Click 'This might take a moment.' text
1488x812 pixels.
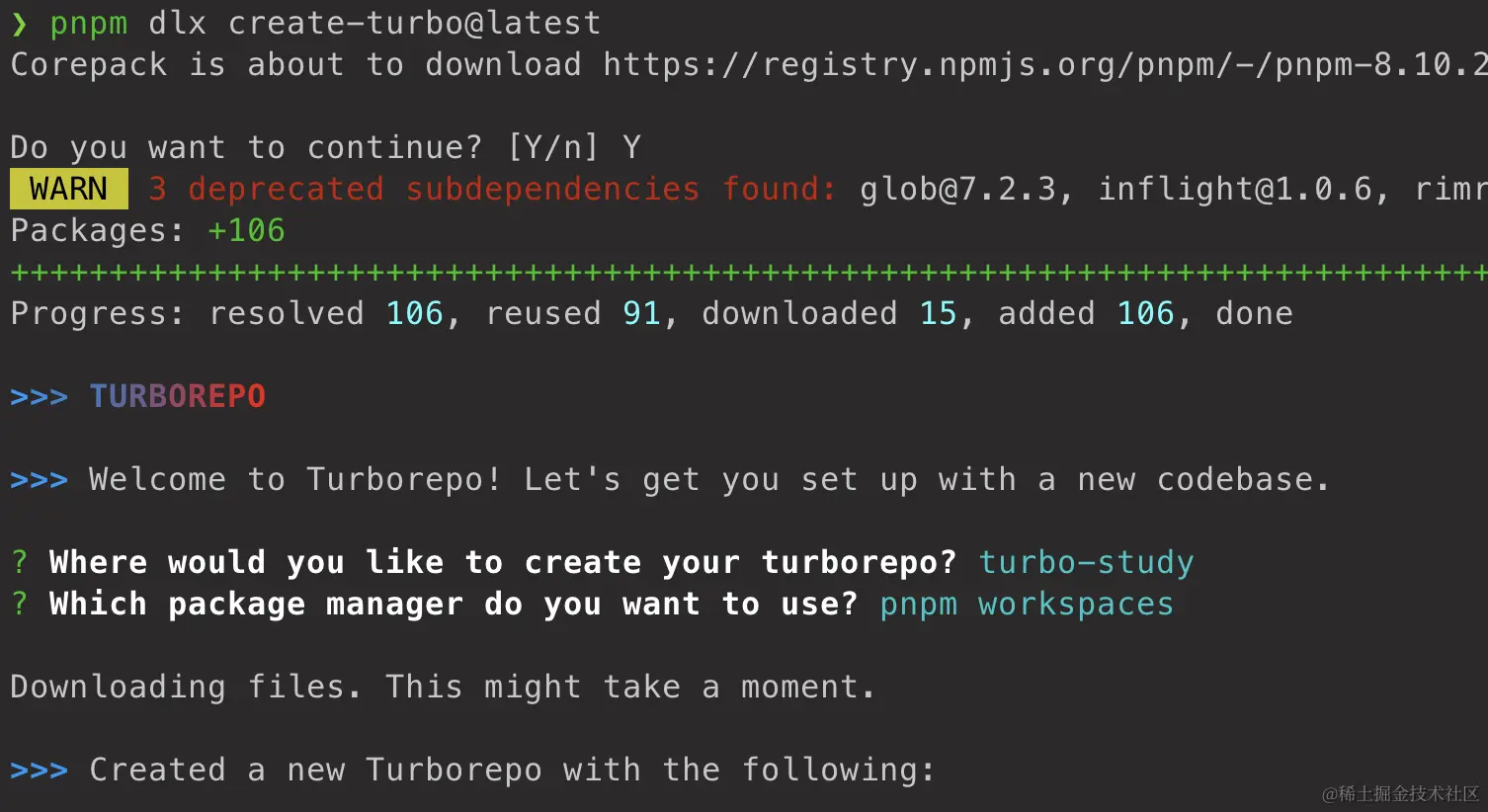(631, 687)
